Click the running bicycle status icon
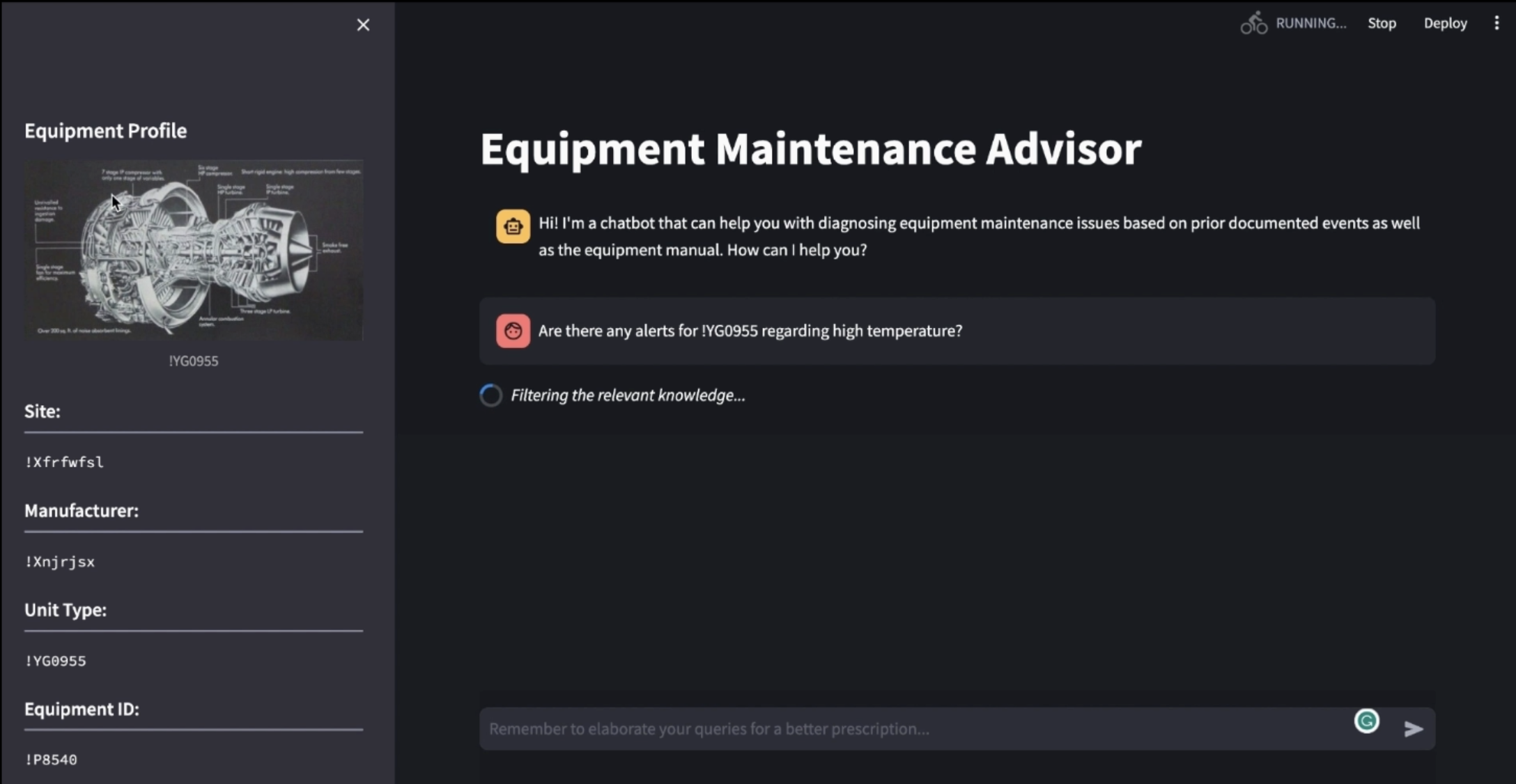Viewport: 1516px width, 784px height. coord(1253,23)
